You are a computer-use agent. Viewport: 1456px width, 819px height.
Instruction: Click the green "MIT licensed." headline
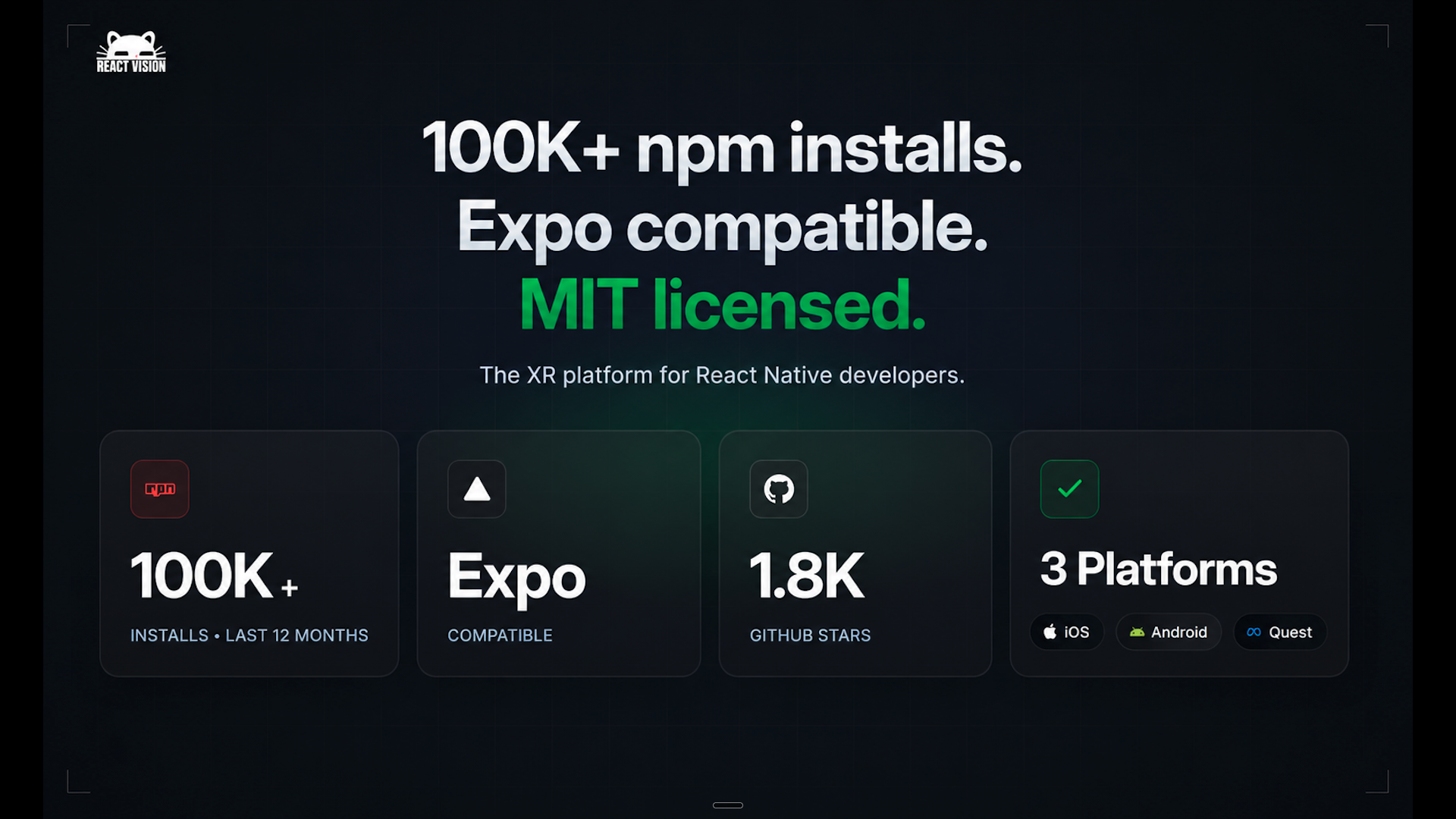pyautogui.click(x=722, y=305)
